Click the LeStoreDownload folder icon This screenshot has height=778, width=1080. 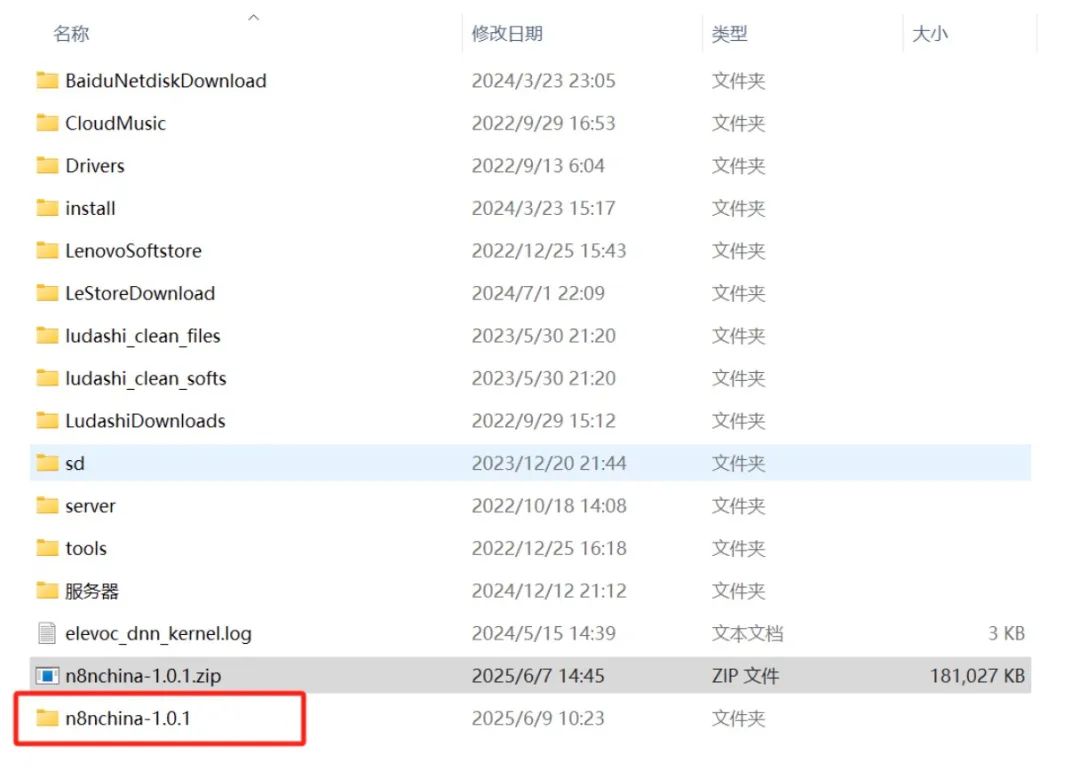point(47,293)
